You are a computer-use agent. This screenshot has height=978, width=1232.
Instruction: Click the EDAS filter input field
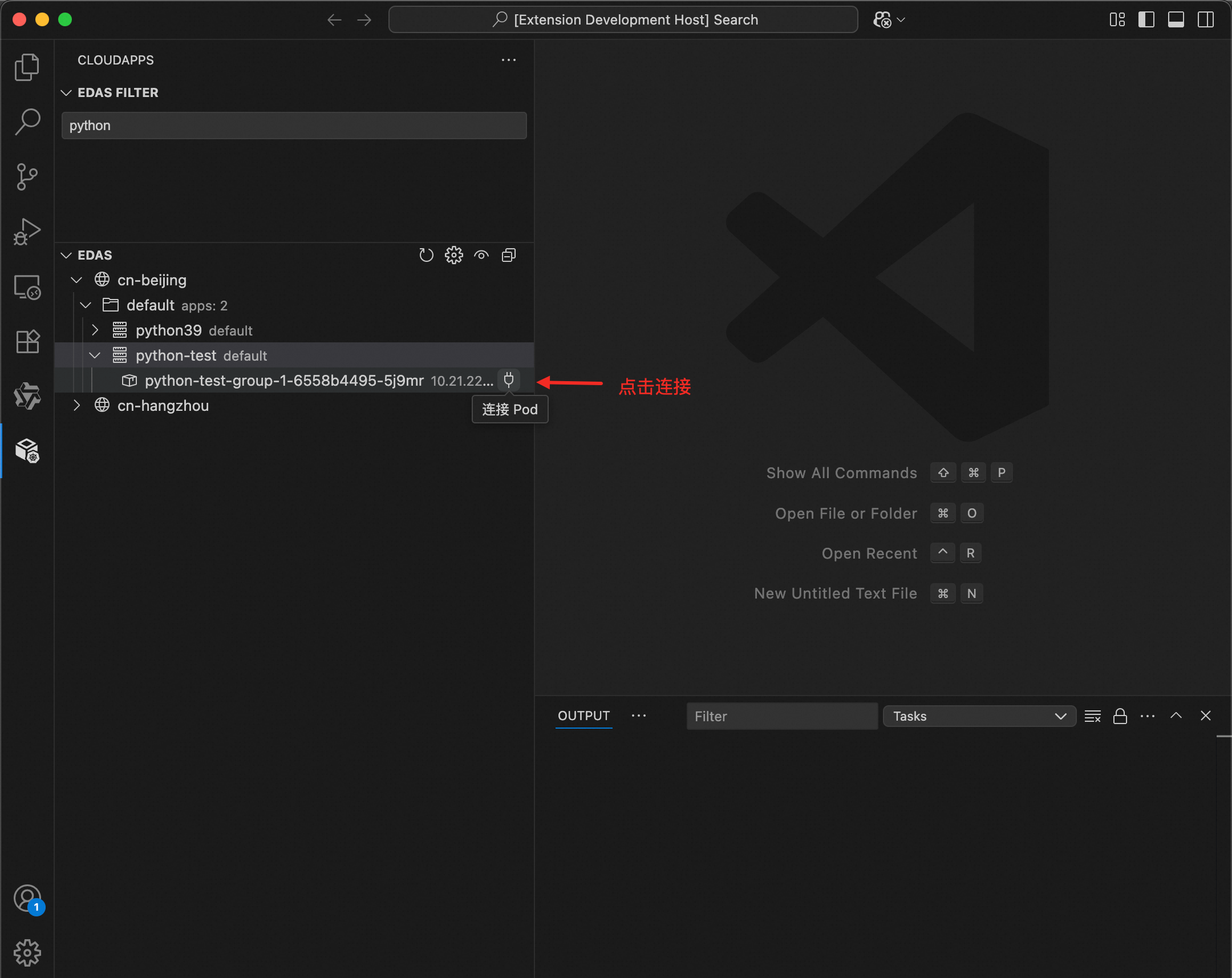(294, 126)
